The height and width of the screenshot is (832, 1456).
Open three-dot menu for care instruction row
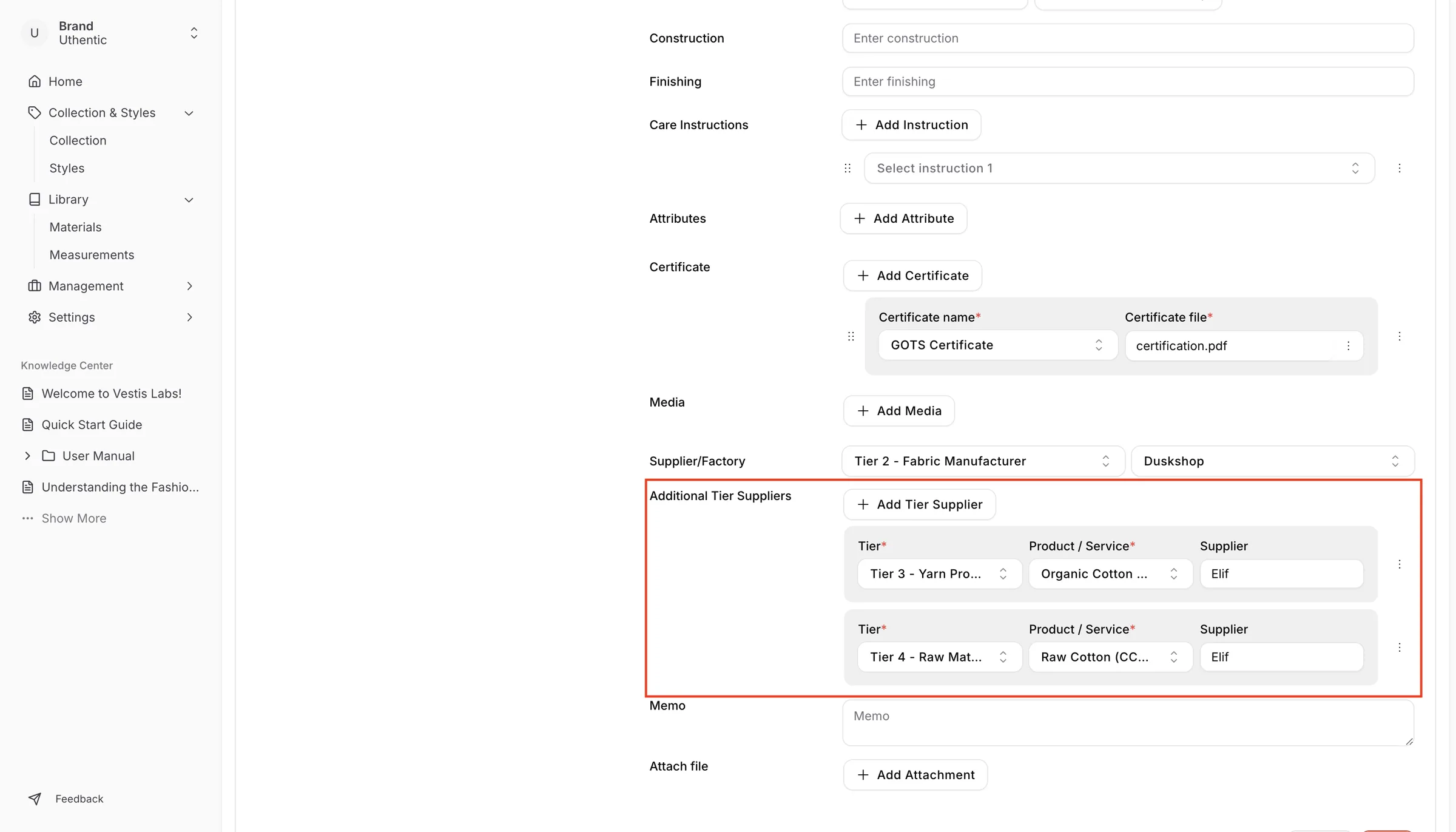coord(1400,168)
